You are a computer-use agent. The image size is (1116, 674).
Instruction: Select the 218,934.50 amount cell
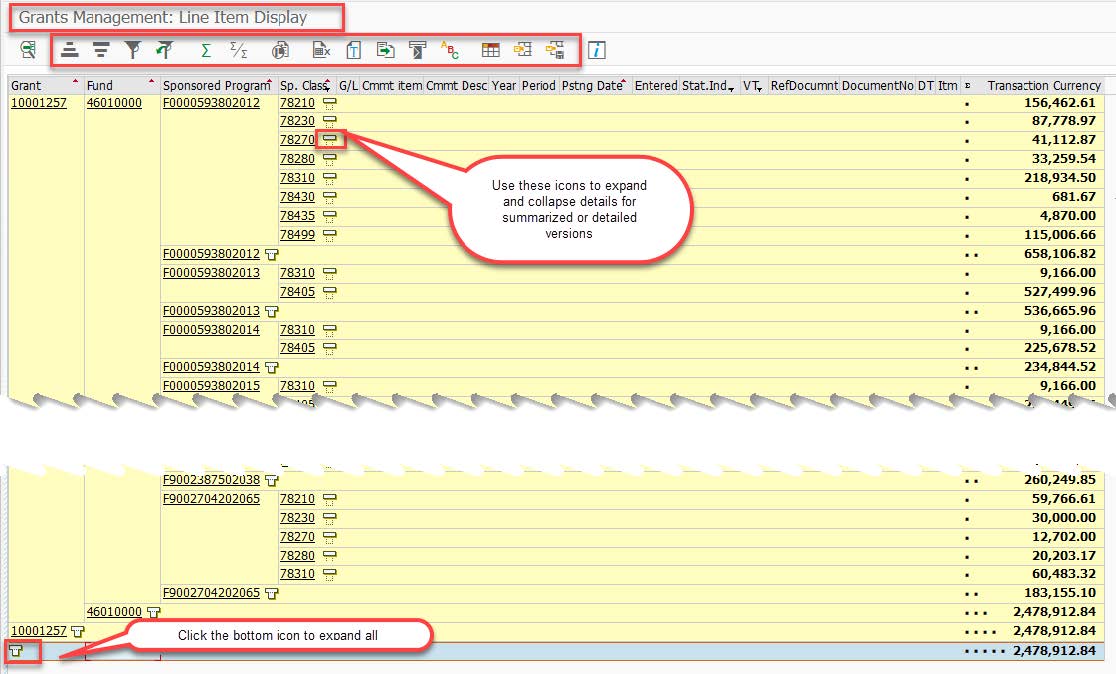click(1060, 178)
